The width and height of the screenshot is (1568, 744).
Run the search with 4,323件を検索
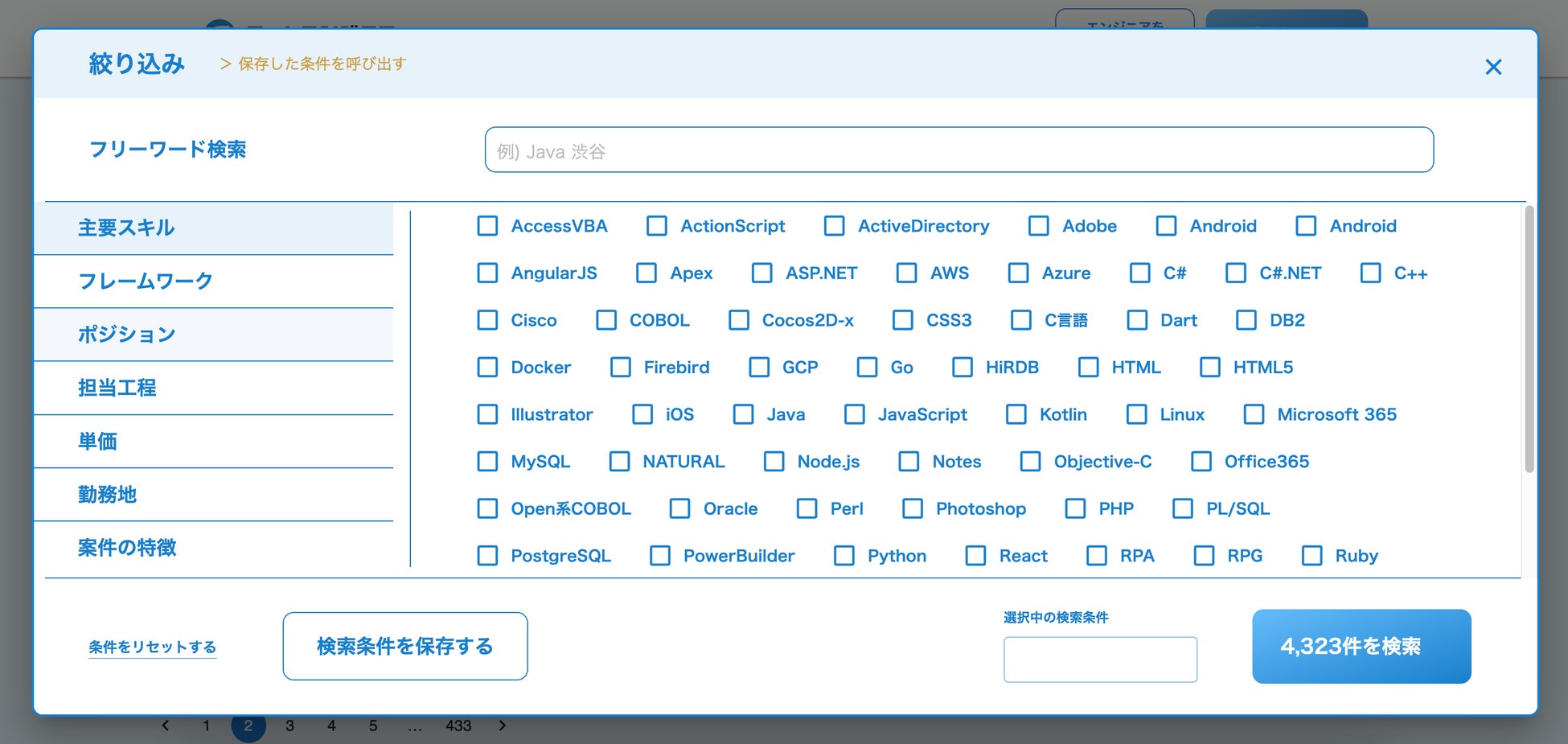point(1361,646)
